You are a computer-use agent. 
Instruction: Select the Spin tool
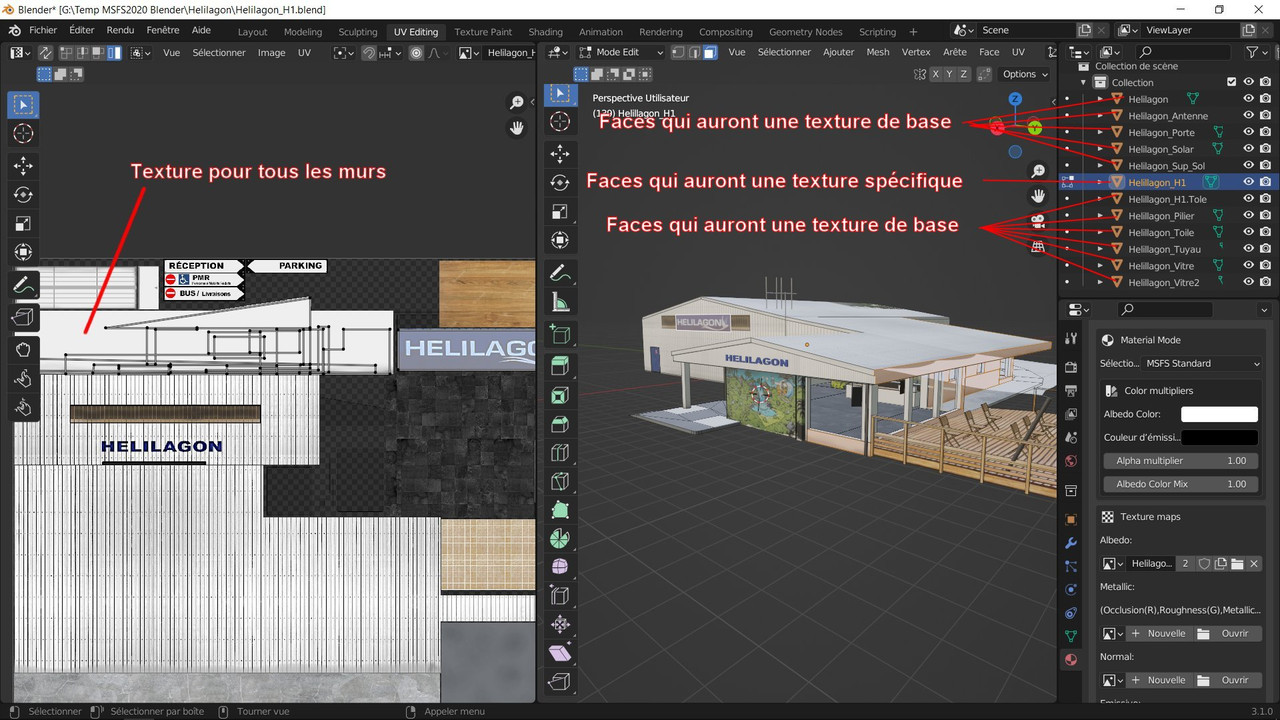tap(560, 539)
